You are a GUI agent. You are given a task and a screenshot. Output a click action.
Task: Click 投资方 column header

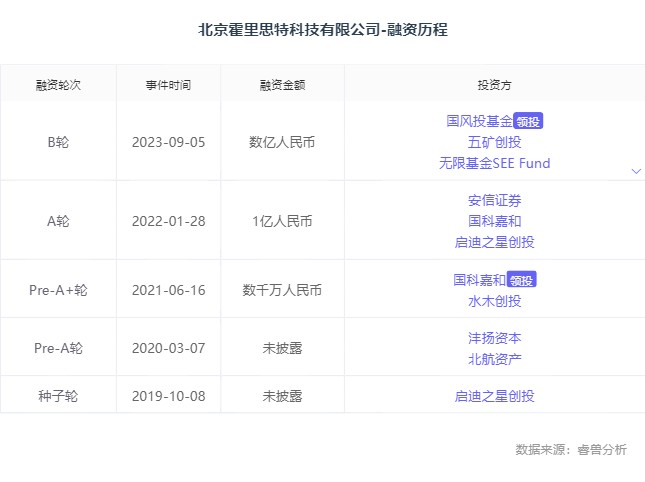coord(494,84)
